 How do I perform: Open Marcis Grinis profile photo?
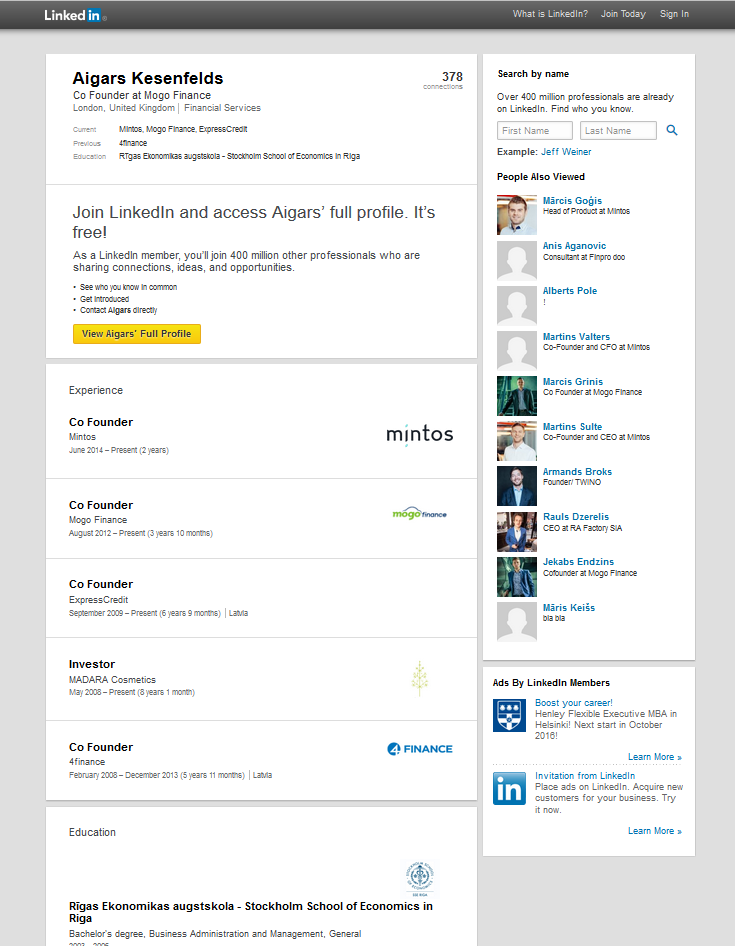517,396
